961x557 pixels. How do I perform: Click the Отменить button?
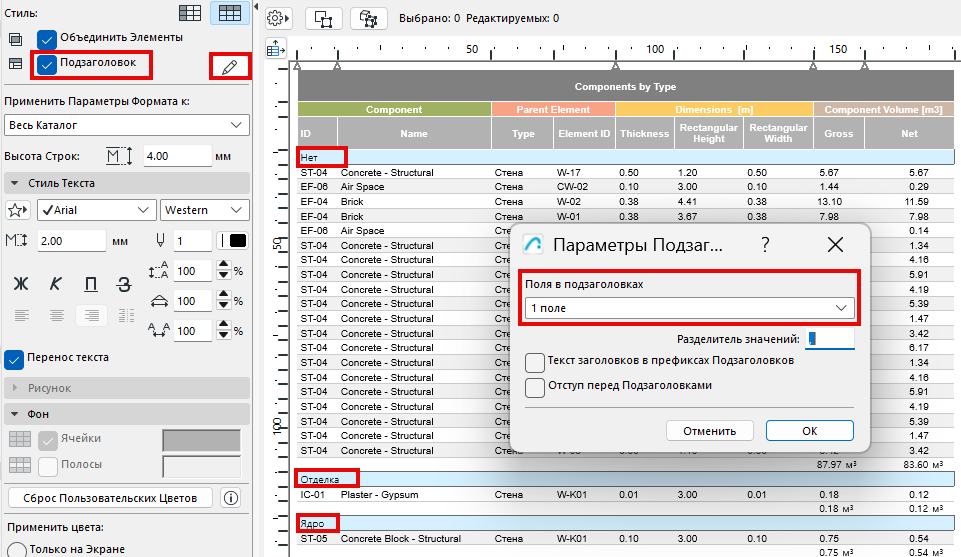click(x=709, y=431)
